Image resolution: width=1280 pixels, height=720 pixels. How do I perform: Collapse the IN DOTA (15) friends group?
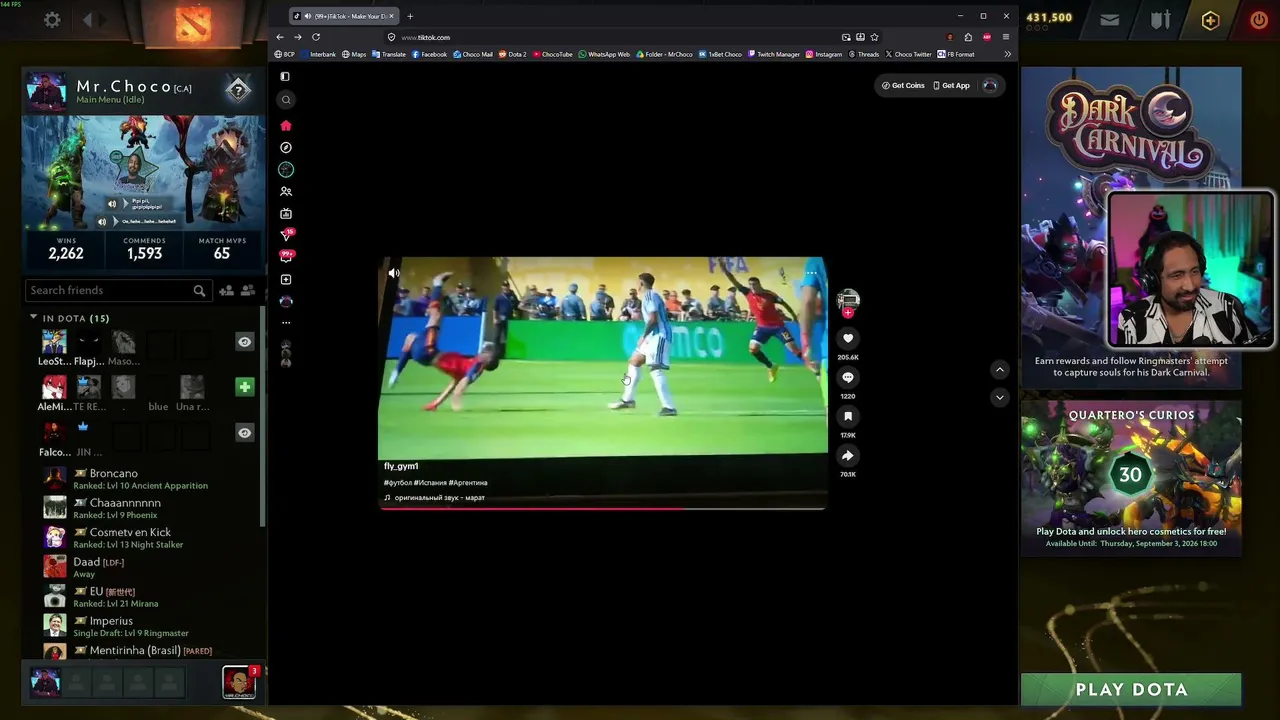click(x=33, y=318)
